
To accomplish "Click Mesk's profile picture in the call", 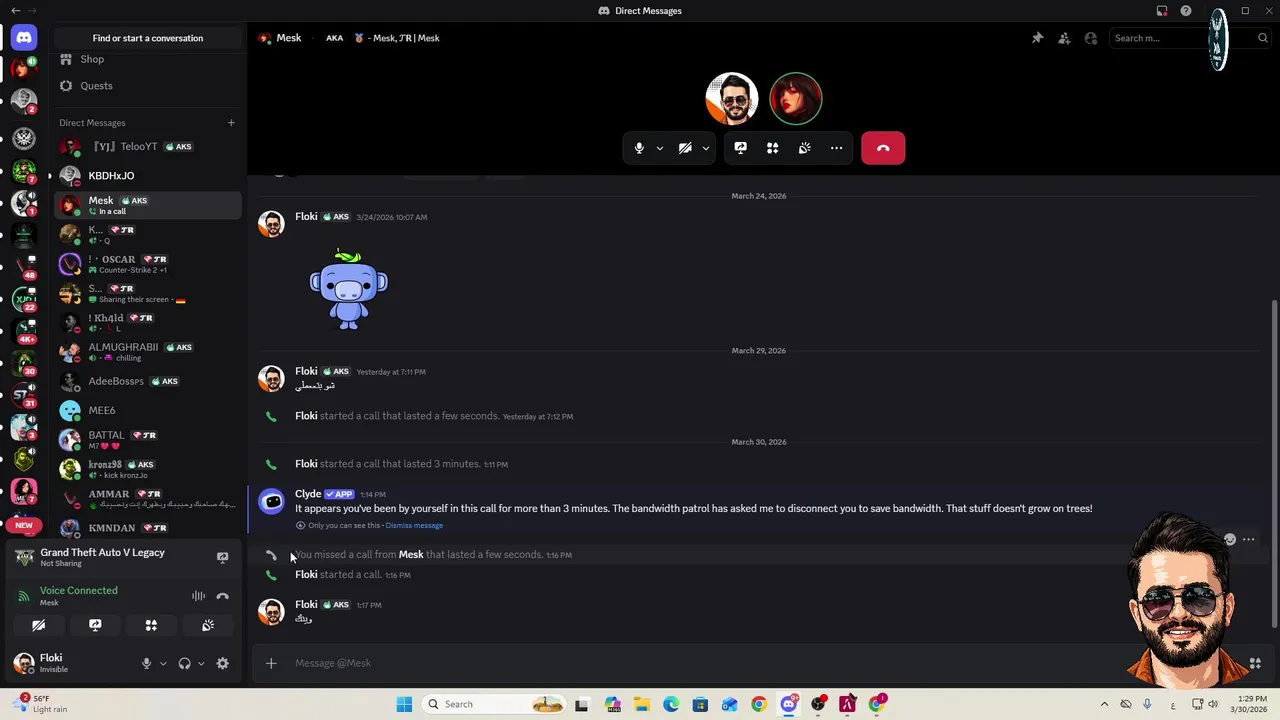I will pyautogui.click(x=796, y=98).
